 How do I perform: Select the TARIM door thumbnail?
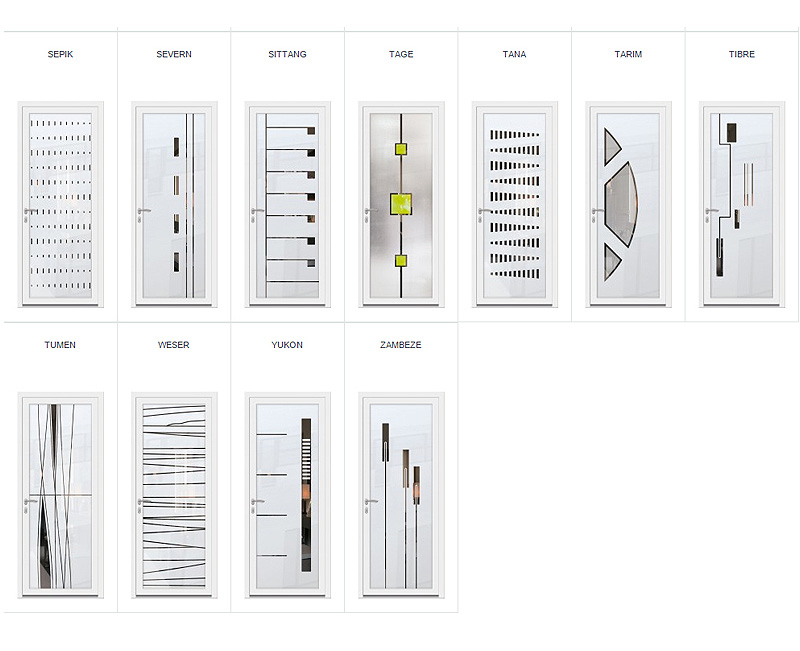(629, 205)
